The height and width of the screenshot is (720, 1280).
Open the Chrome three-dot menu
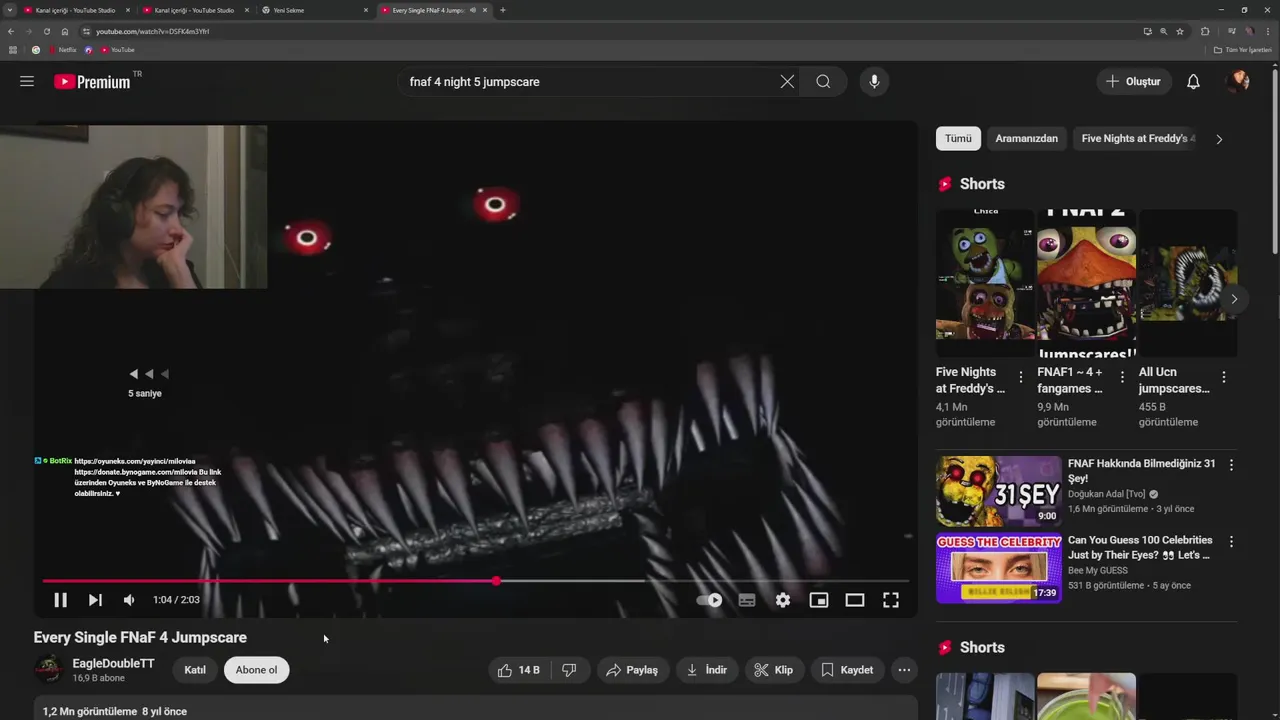pyautogui.click(x=1269, y=31)
